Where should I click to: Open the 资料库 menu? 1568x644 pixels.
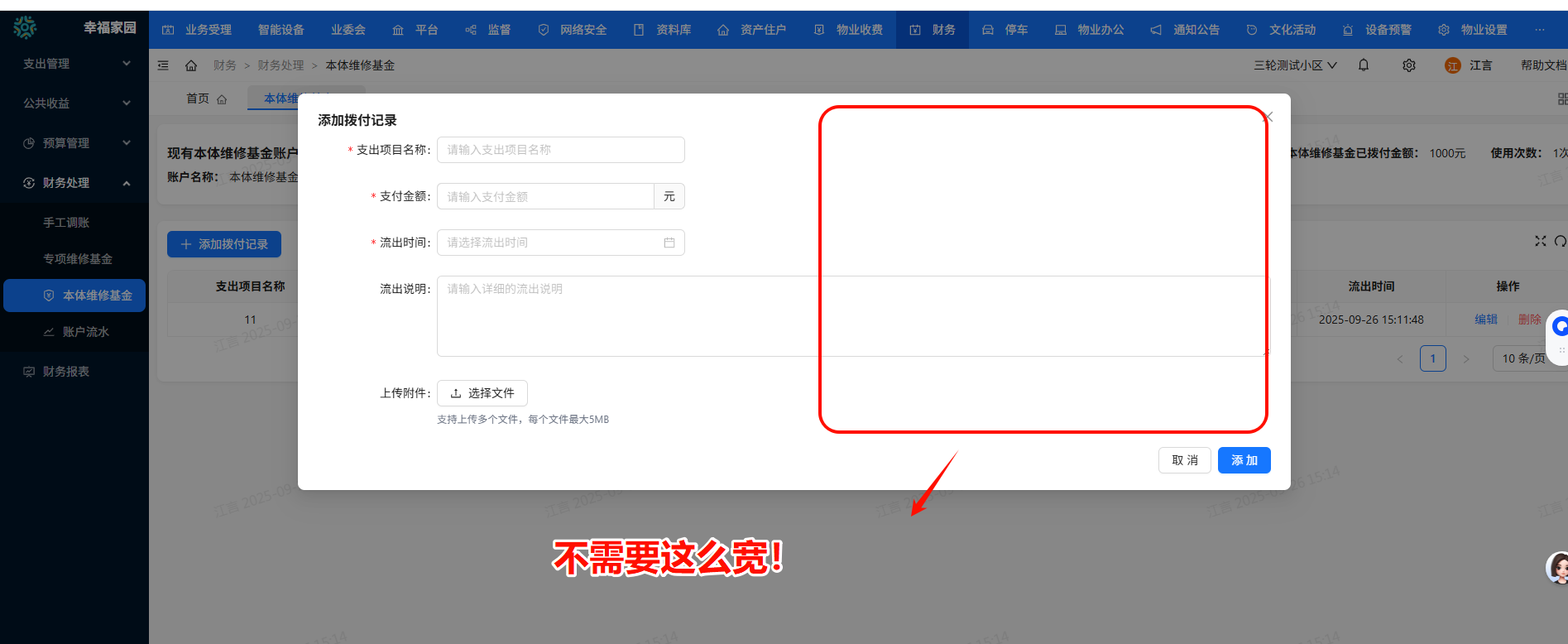(663, 30)
